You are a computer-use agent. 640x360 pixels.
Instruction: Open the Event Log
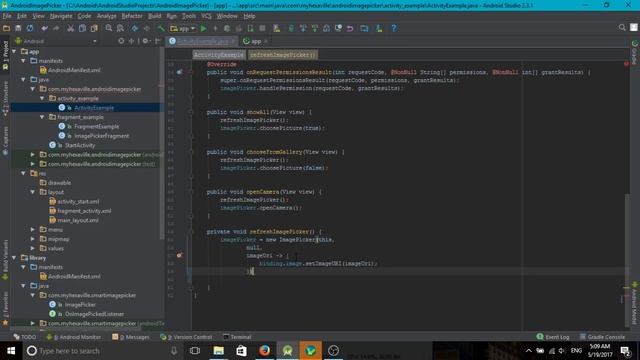pyautogui.click(x=553, y=337)
